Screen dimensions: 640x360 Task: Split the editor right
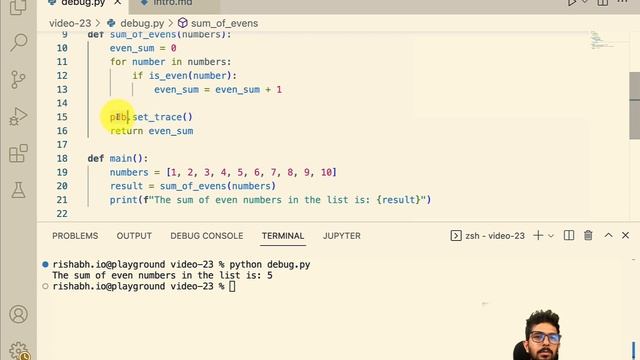(603, 3)
